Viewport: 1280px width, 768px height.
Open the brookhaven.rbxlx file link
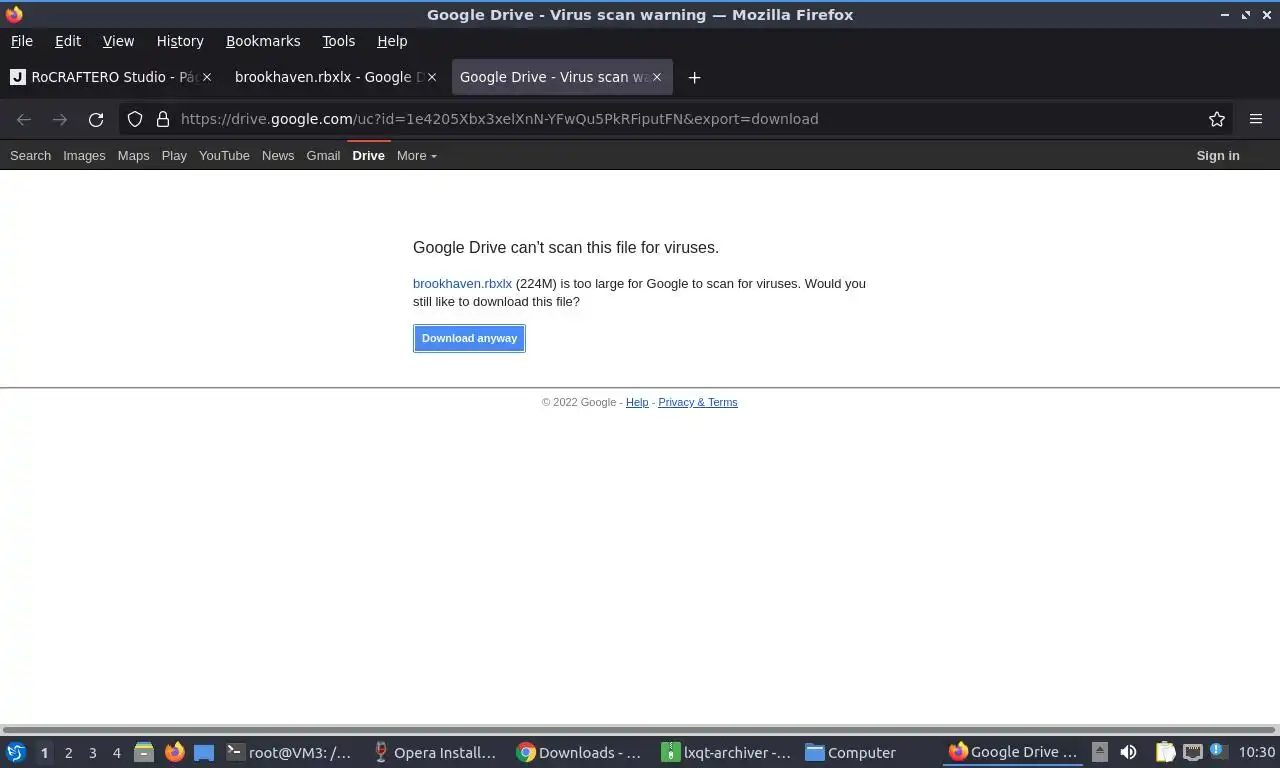(462, 283)
